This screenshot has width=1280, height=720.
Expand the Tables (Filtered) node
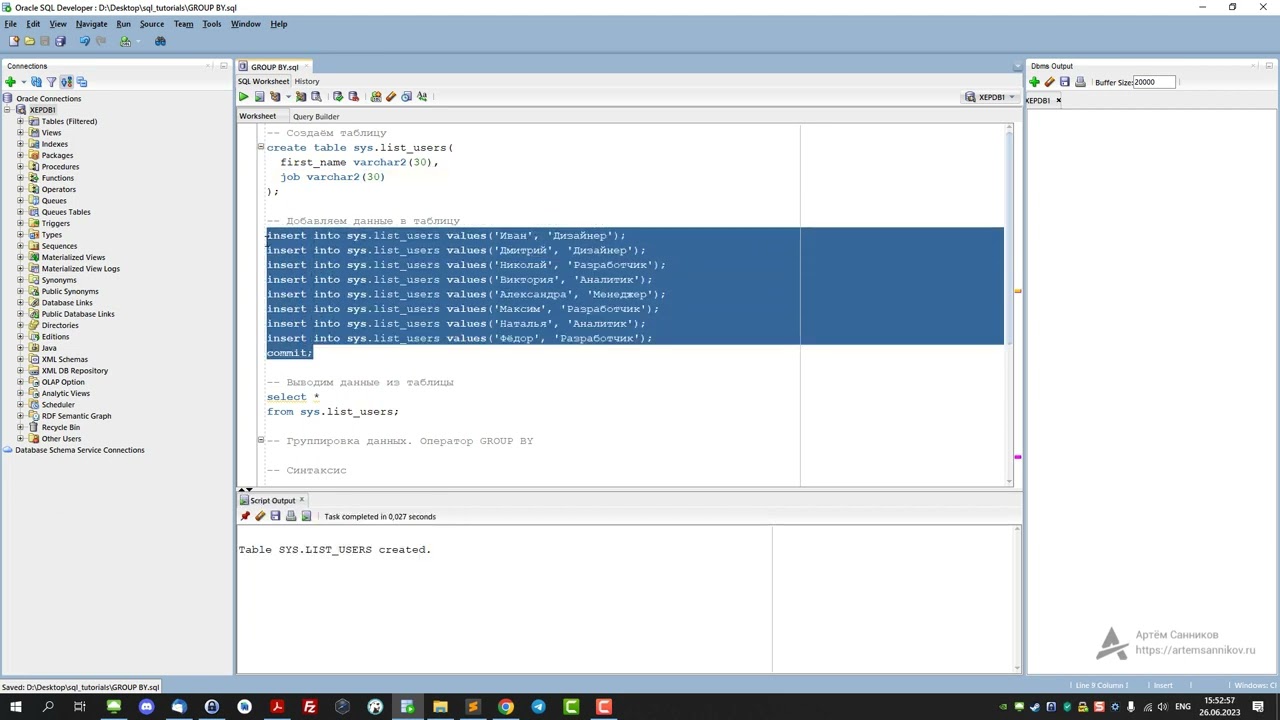click(20, 121)
